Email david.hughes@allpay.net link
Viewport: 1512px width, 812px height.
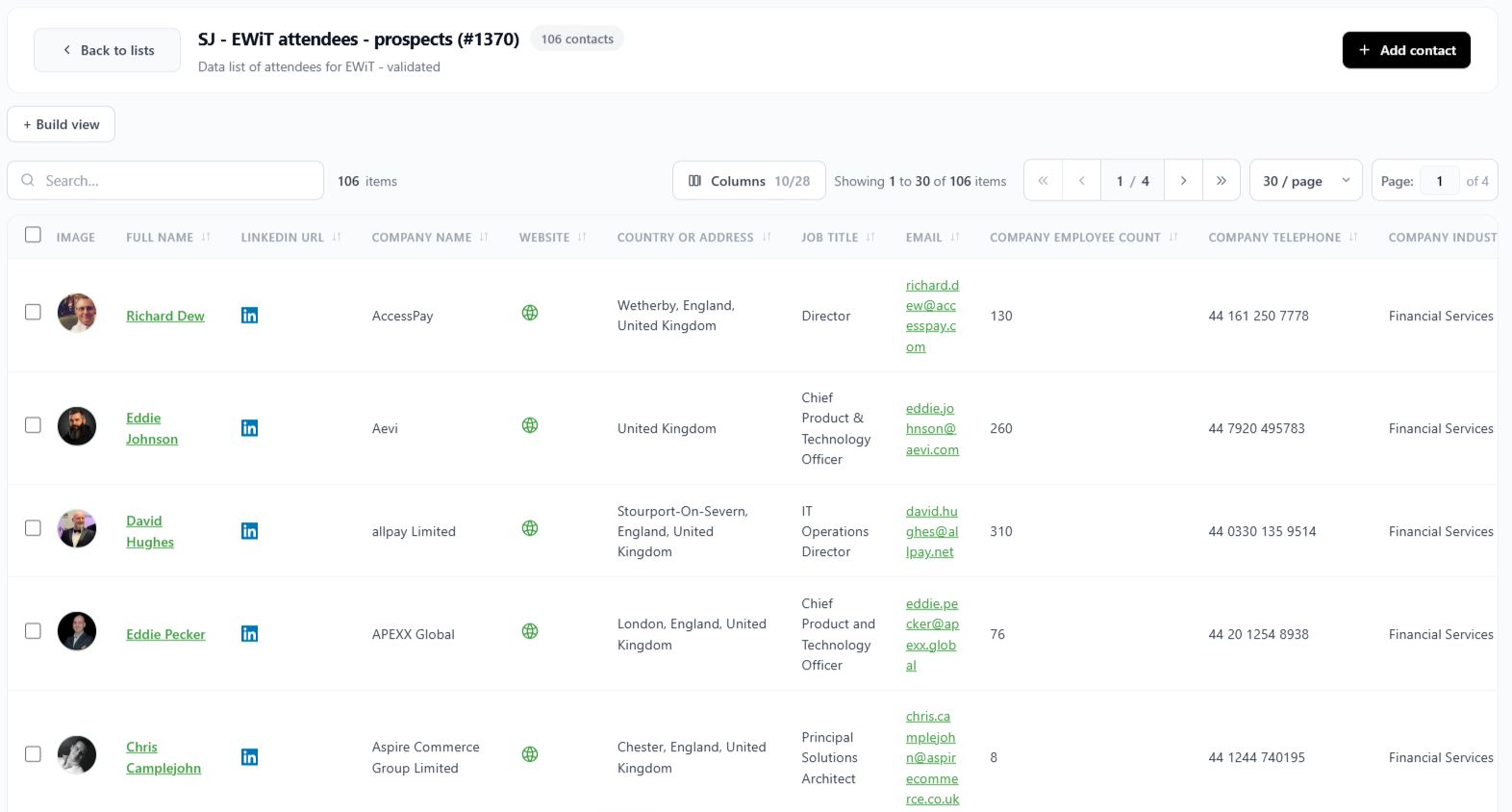click(x=932, y=531)
